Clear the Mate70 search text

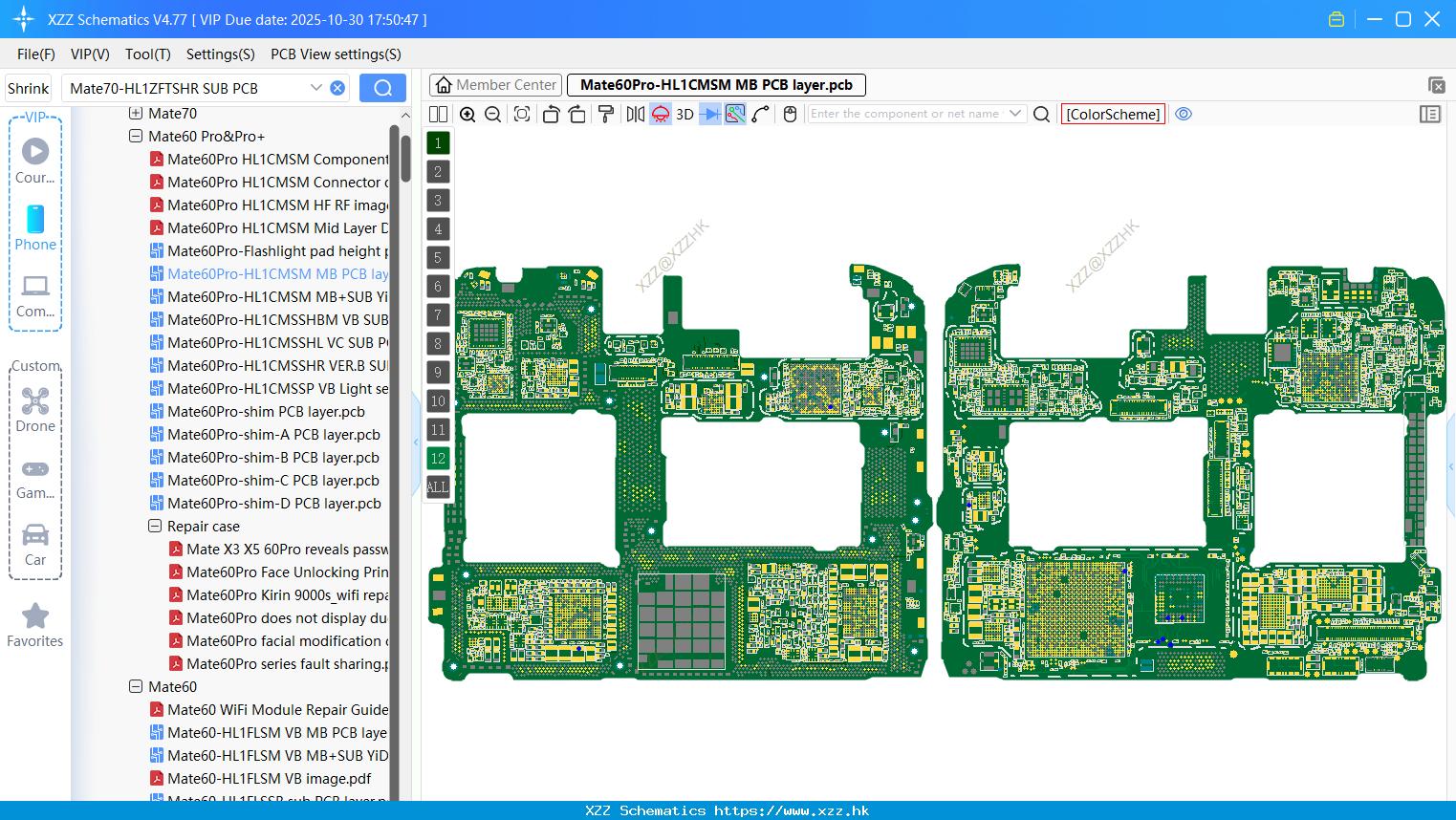coord(337,88)
